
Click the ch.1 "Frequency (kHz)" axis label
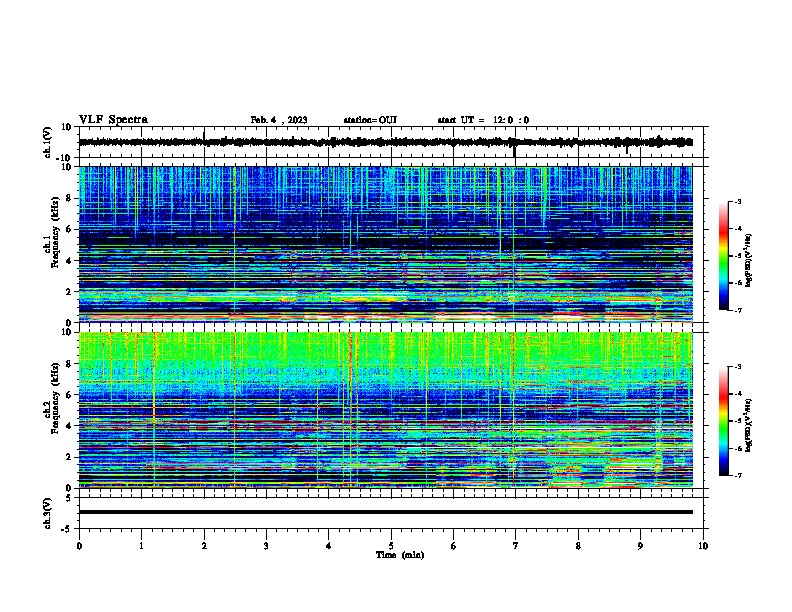[x=56, y=232]
